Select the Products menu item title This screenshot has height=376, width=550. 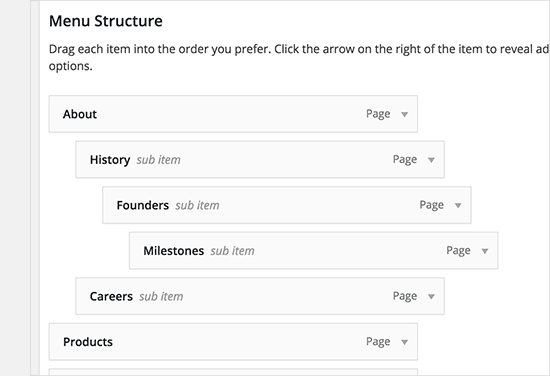point(88,342)
